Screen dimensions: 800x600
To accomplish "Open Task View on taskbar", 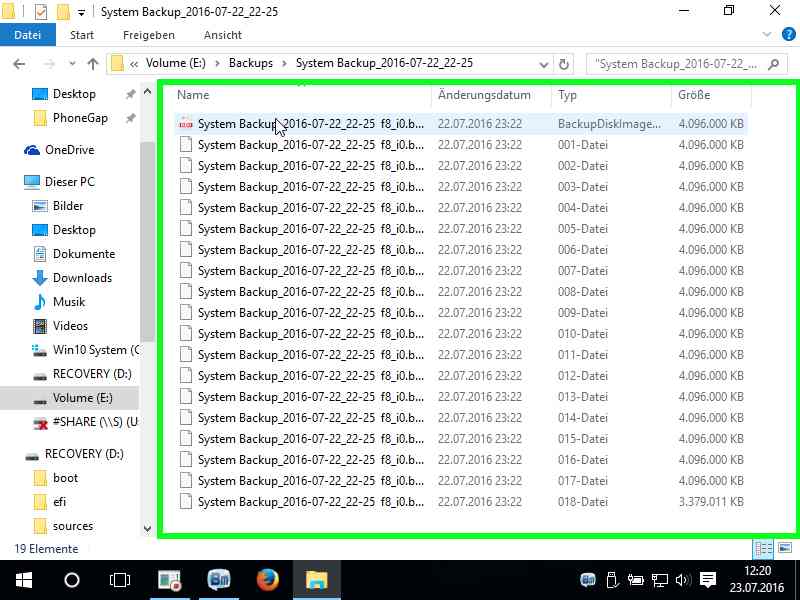I will point(120,580).
